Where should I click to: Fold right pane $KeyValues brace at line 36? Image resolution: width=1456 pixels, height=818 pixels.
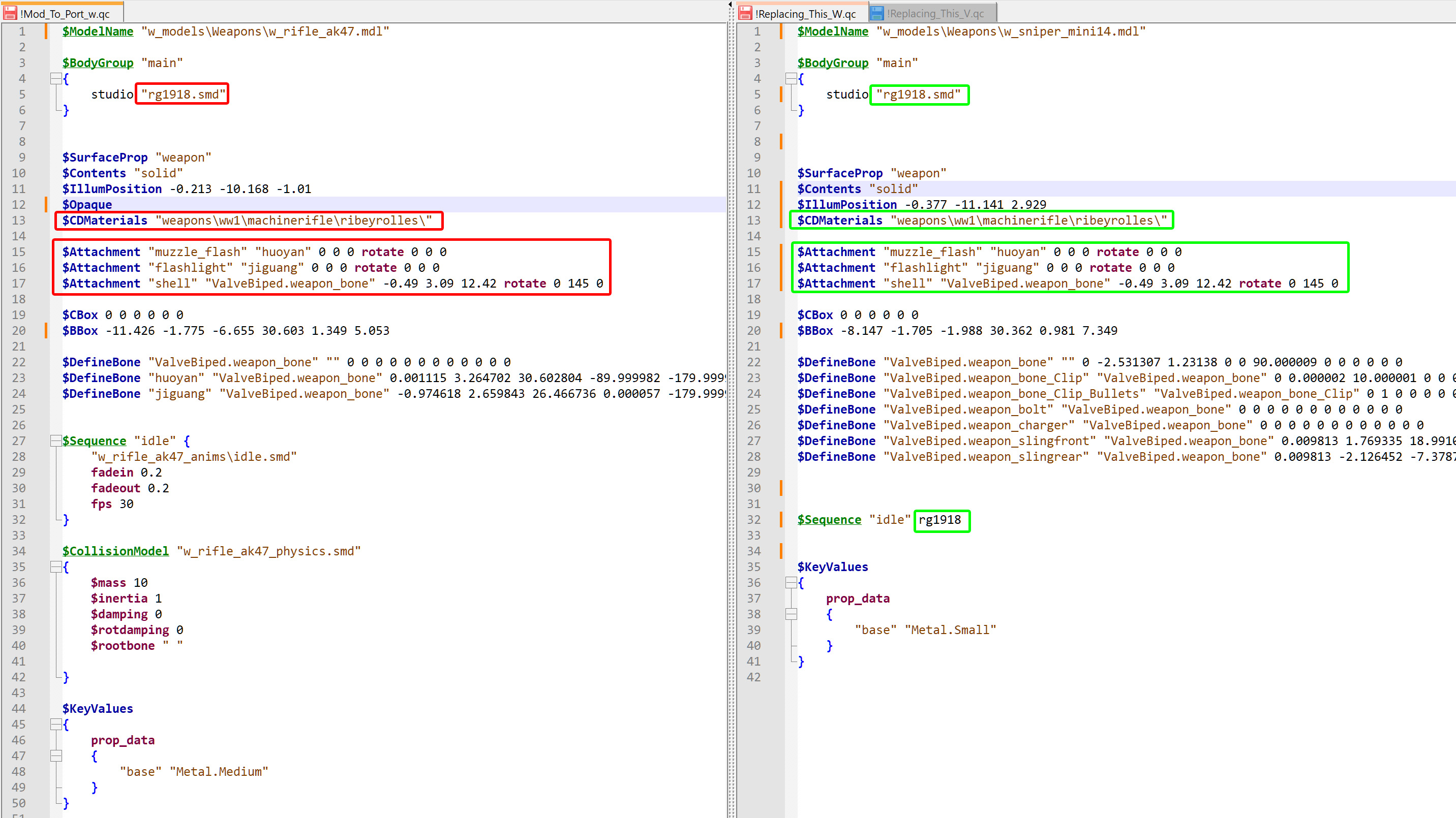[x=791, y=582]
